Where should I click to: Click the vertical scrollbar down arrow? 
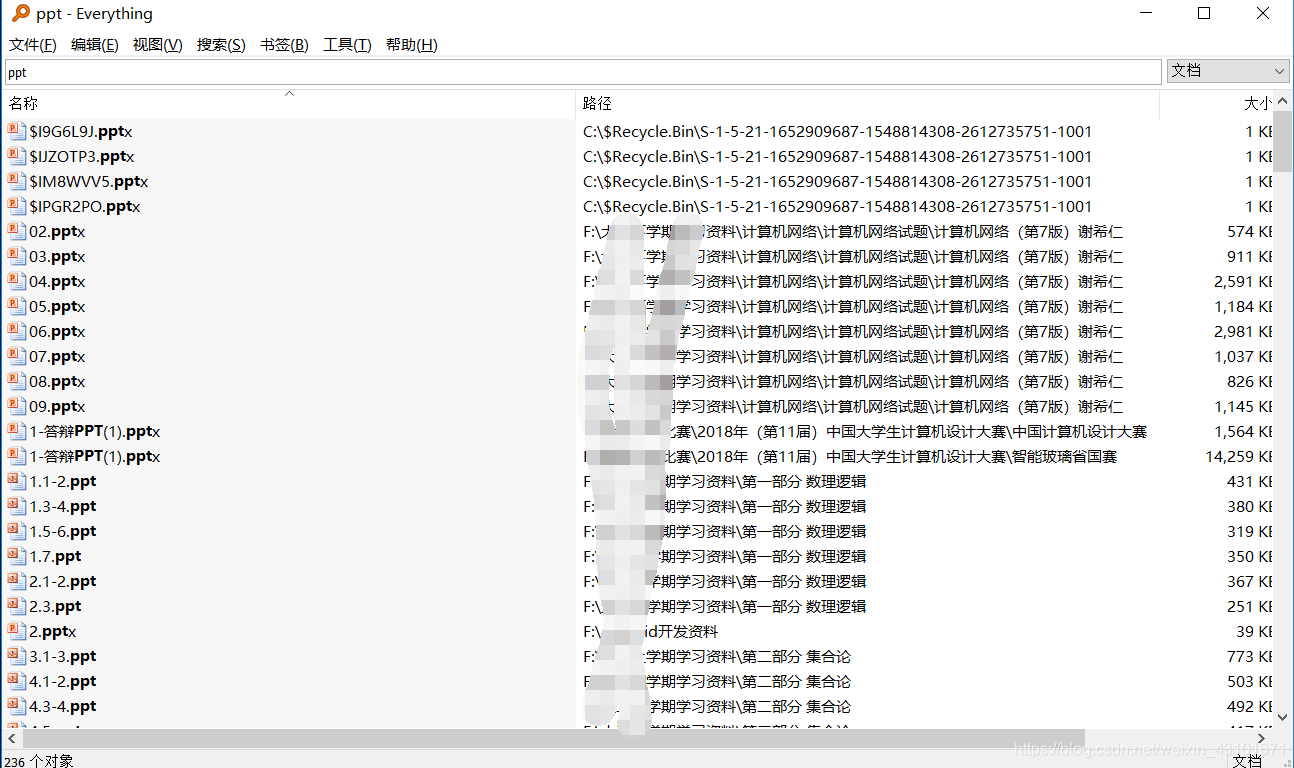pyautogui.click(x=1283, y=716)
